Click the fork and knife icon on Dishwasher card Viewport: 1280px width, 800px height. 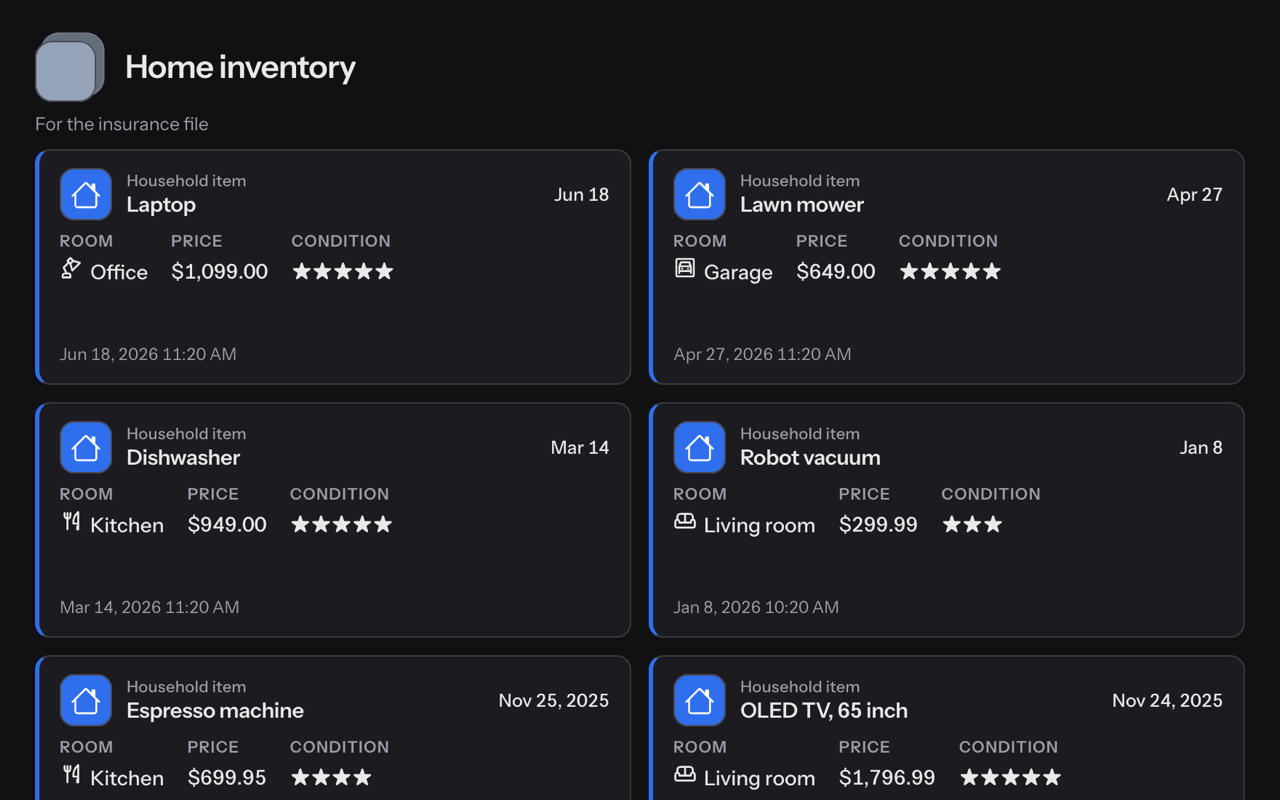tap(71, 521)
